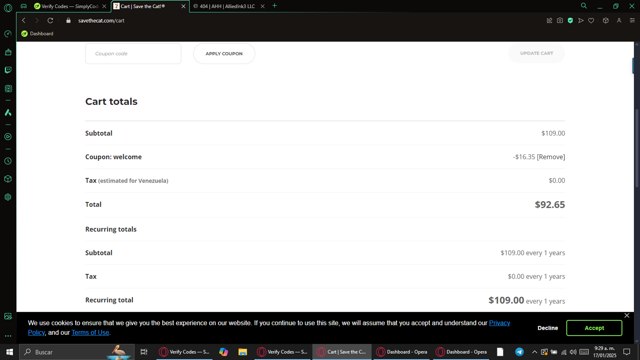Click the address bar URL savethecat.com/cart
This screenshot has height=360, width=640.
click(101, 20)
